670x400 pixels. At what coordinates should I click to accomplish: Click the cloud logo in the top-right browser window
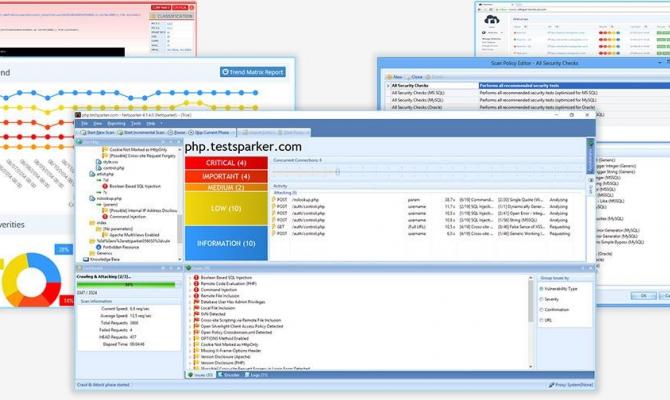492,19
